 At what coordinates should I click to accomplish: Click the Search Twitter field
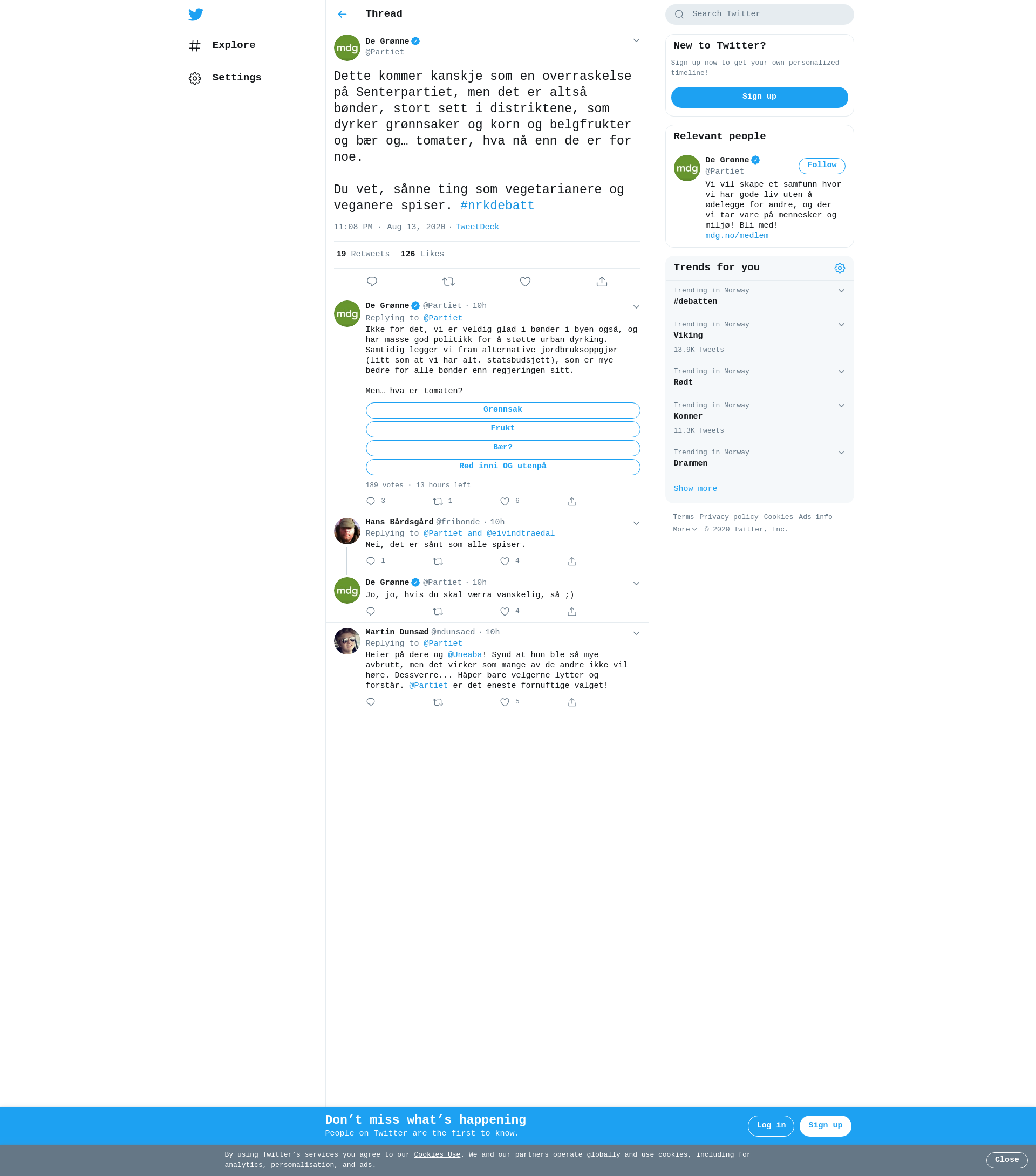[759, 15]
